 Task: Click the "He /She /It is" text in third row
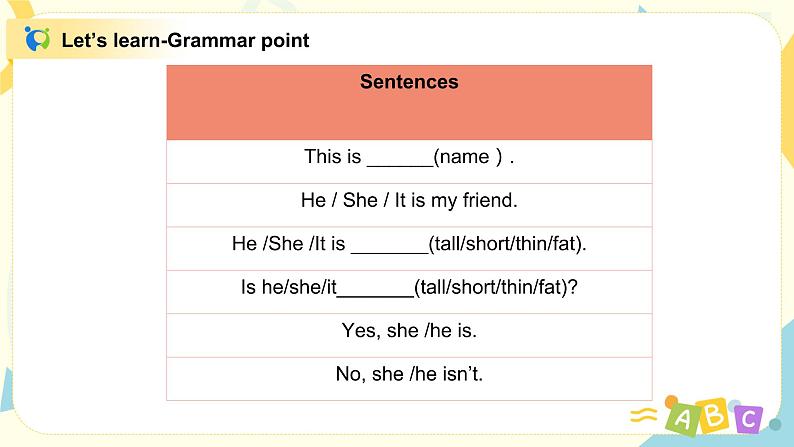click(288, 244)
